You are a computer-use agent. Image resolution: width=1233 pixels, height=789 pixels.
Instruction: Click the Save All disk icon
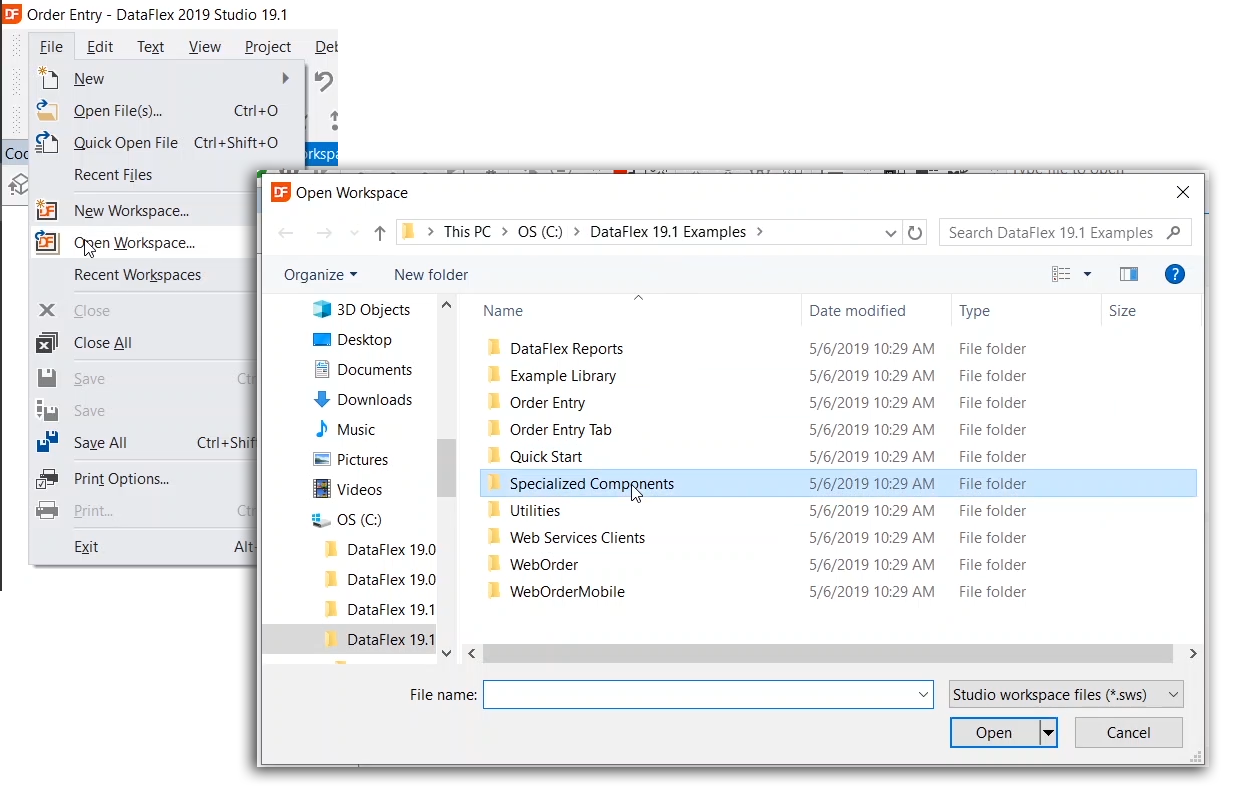tap(47, 443)
